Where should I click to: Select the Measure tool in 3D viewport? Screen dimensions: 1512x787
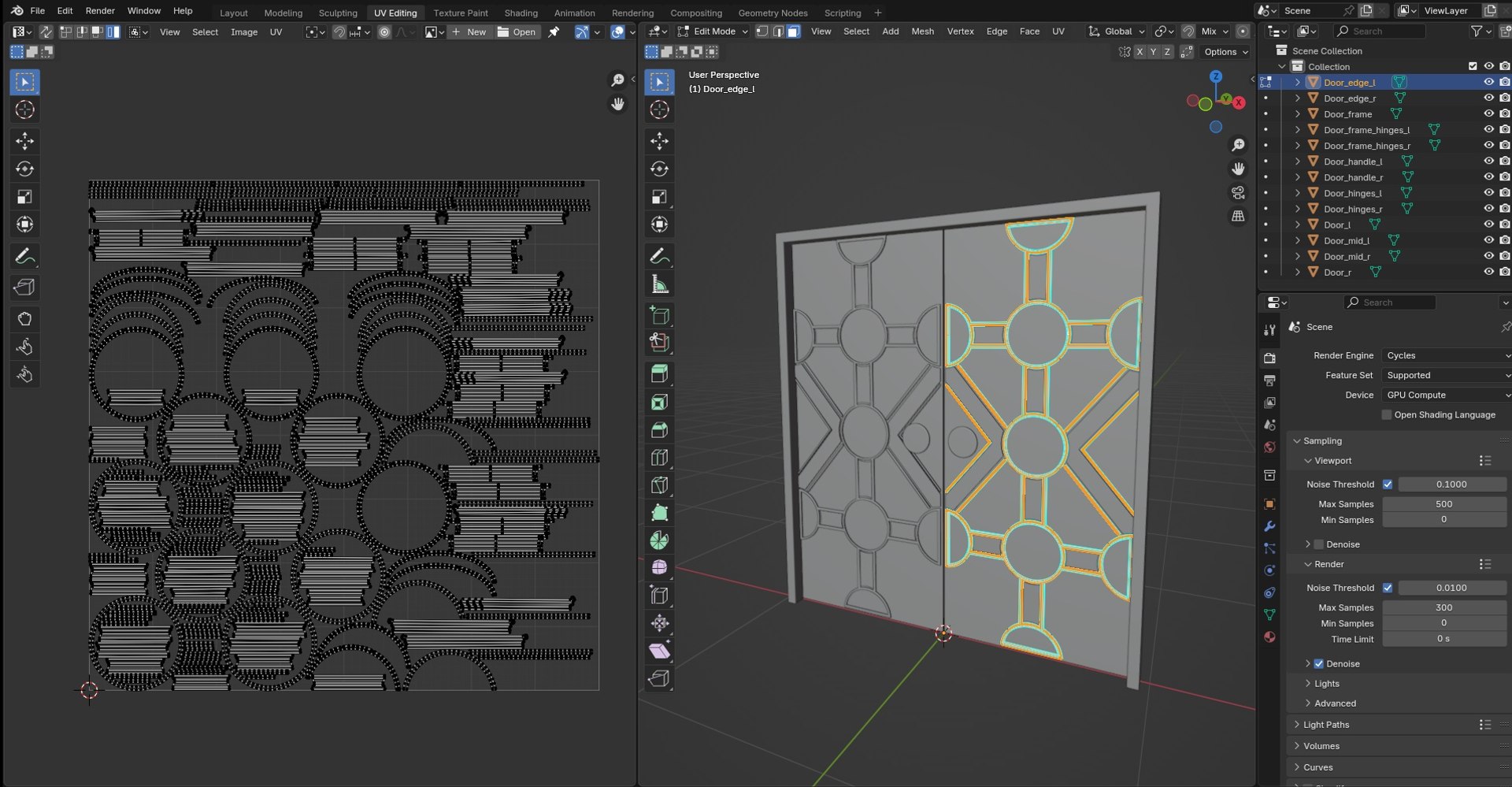pos(660,284)
